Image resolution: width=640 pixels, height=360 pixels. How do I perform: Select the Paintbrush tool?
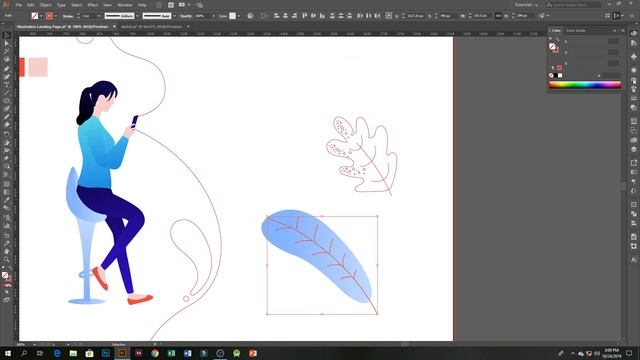click(x=7, y=109)
